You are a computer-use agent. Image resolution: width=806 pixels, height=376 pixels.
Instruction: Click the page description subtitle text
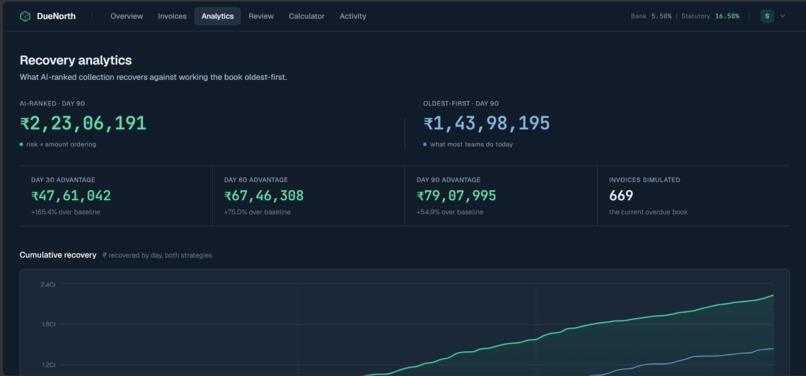pos(153,78)
